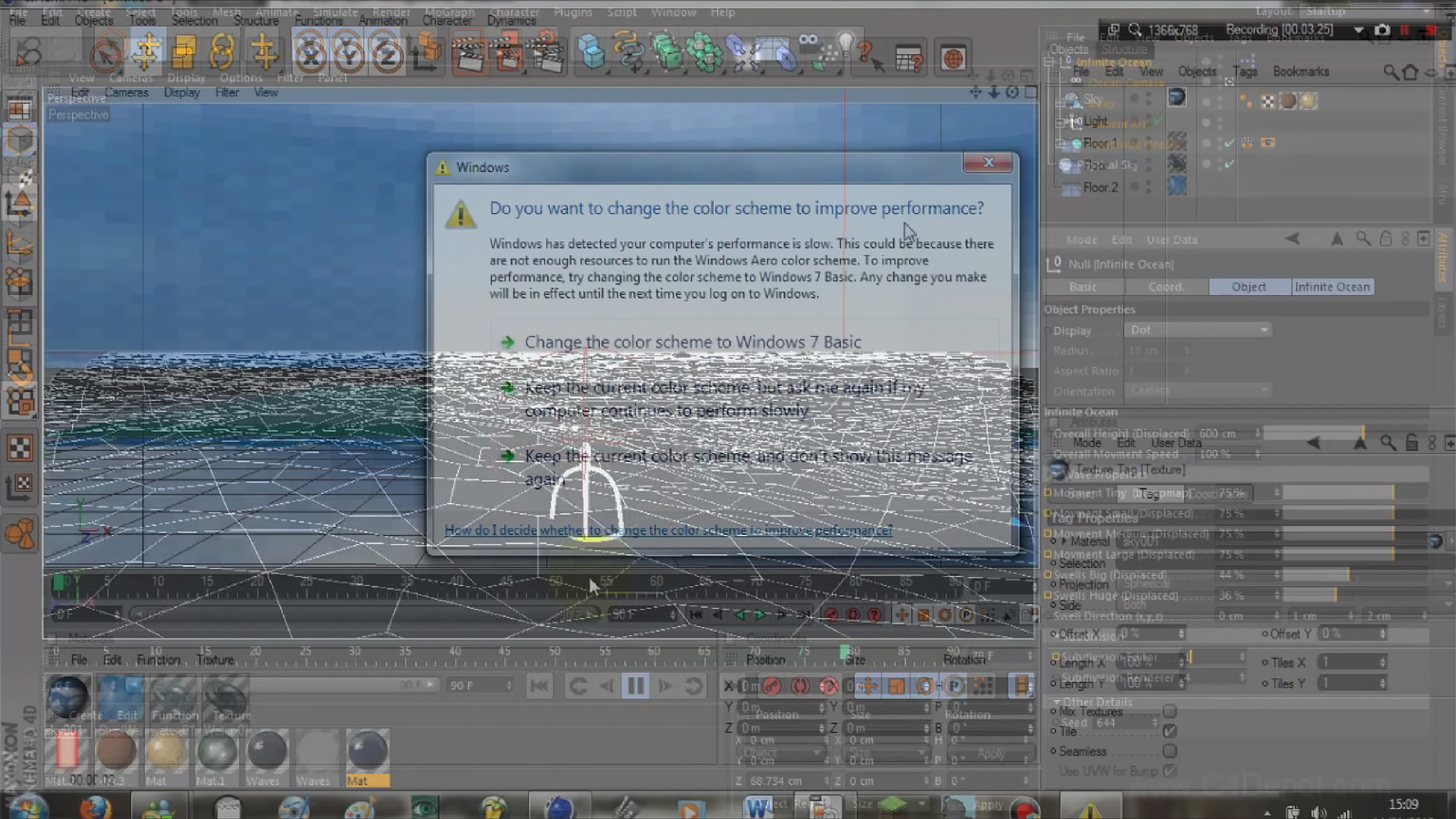Select the highlighted Mat material thumbnail

pyautogui.click(x=367, y=759)
